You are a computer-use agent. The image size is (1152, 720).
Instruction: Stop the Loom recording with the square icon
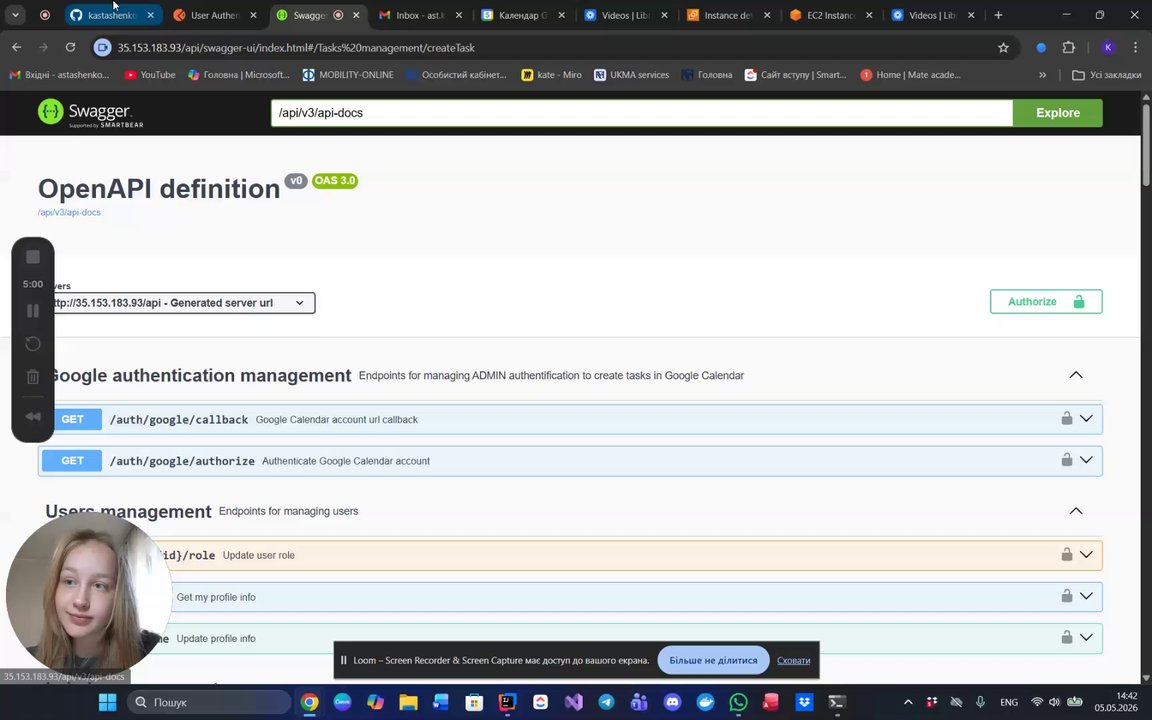(33, 256)
